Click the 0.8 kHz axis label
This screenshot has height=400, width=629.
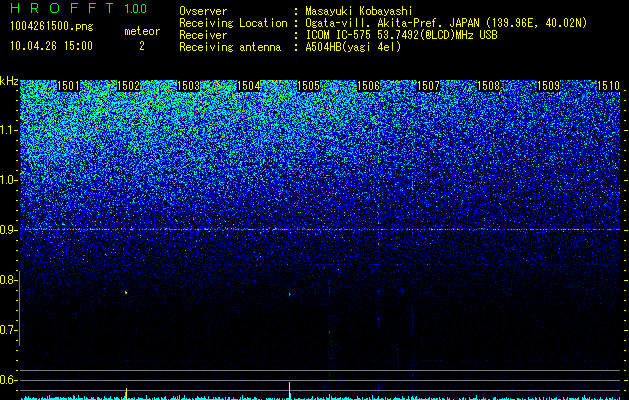pyautogui.click(x=7, y=280)
